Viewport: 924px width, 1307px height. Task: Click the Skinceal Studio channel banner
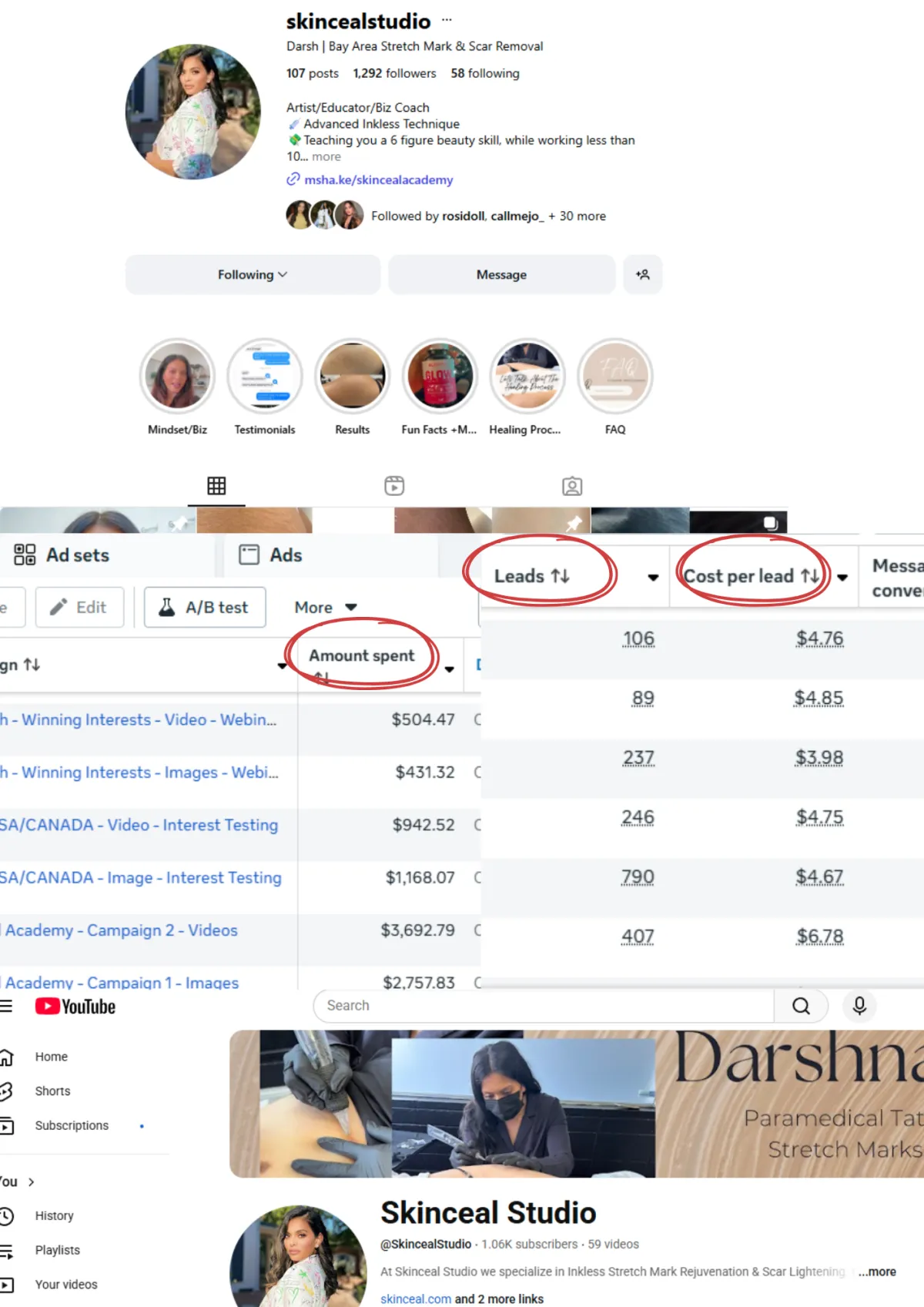click(577, 1103)
